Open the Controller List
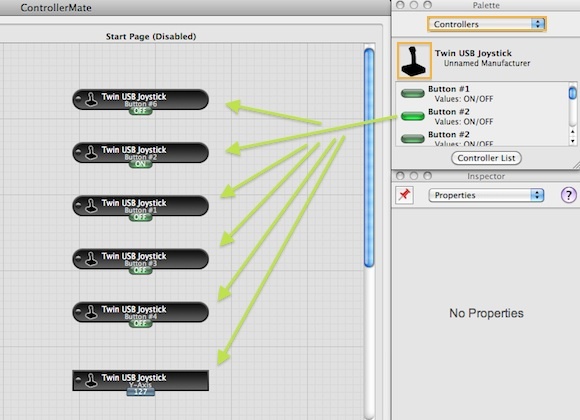Image resolution: width=580 pixels, height=420 pixels. pyautogui.click(x=486, y=158)
